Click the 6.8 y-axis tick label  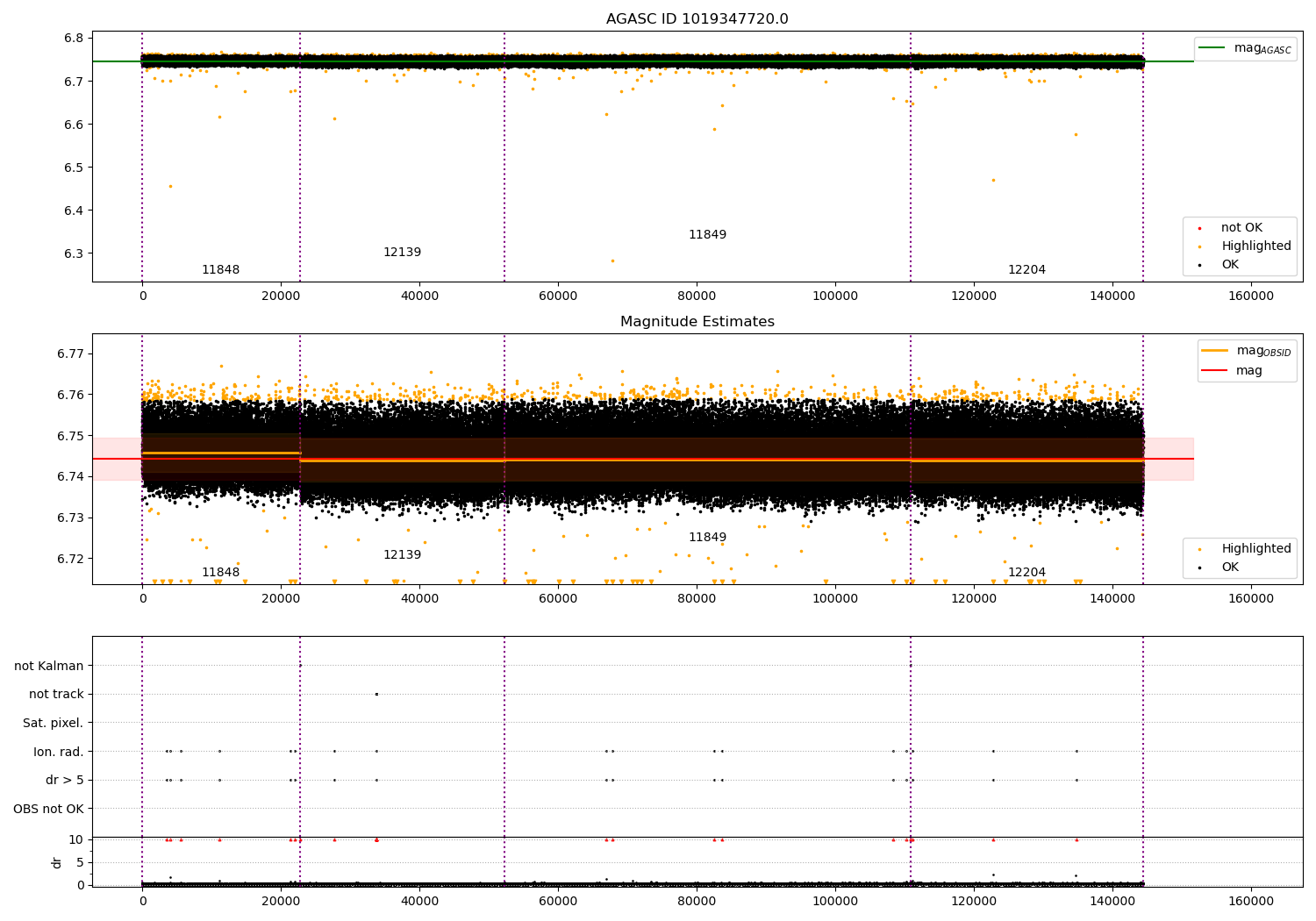(x=74, y=38)
